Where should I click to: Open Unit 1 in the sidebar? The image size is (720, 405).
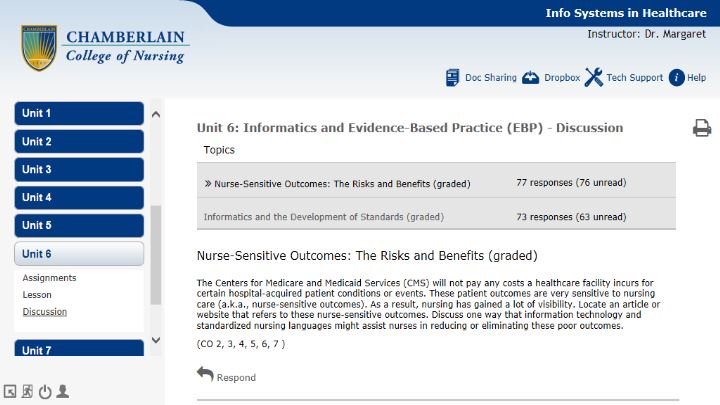[x=79, y=113]
